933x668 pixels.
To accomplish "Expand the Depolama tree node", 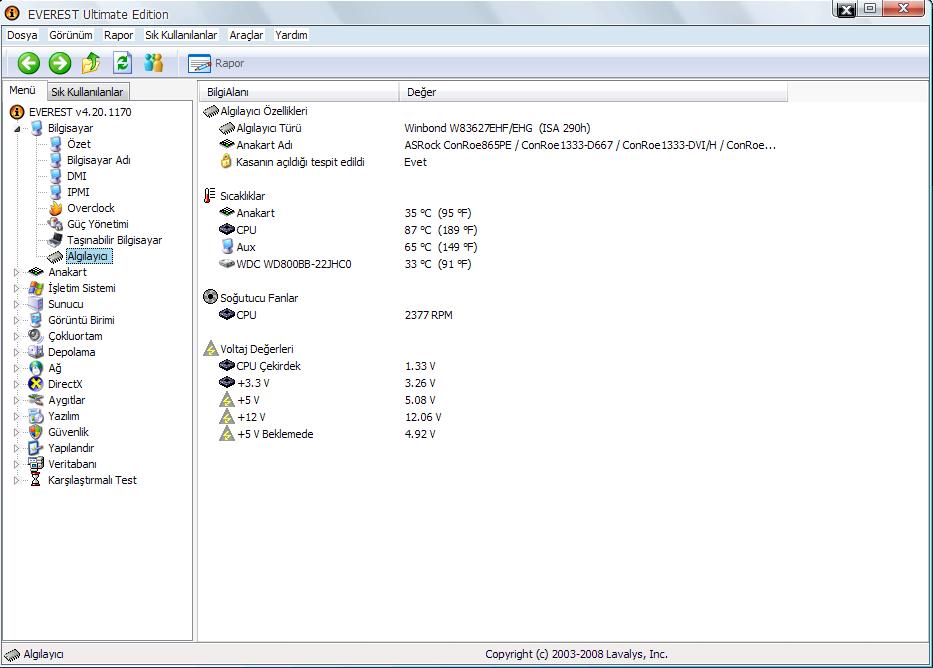I will [x=17, y=352].
